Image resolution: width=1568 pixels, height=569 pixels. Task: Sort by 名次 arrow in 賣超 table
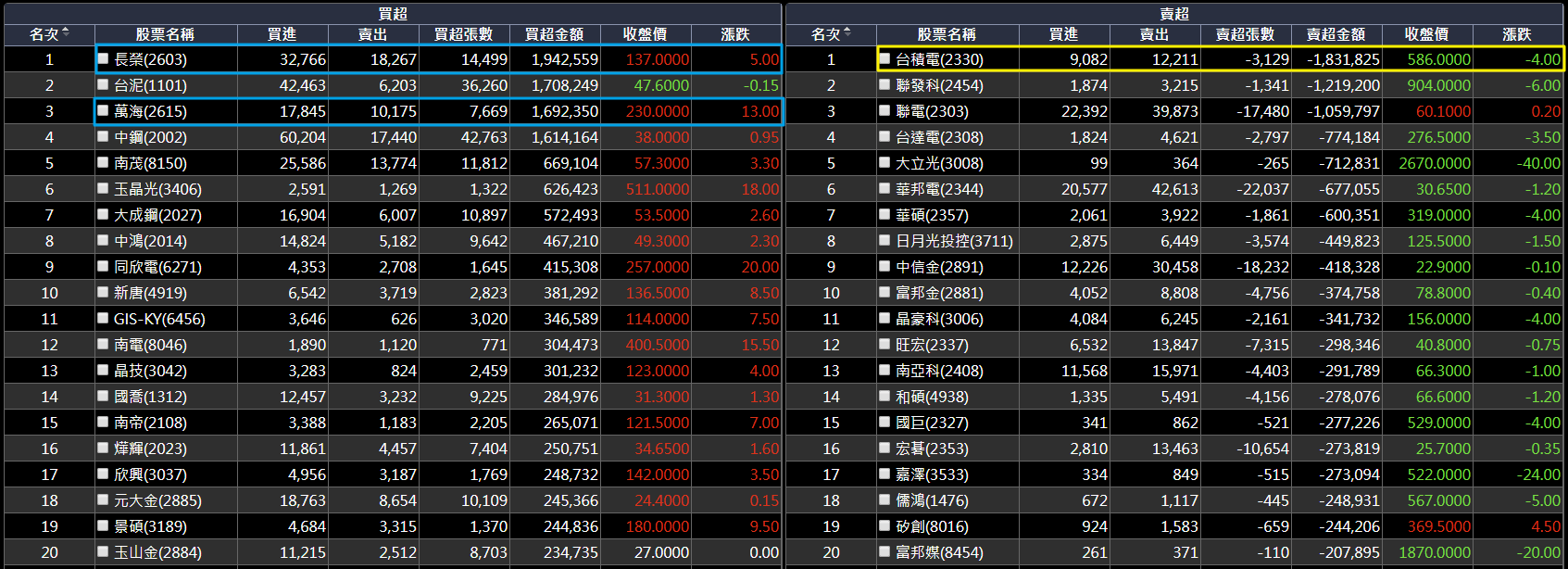point(847,33)
